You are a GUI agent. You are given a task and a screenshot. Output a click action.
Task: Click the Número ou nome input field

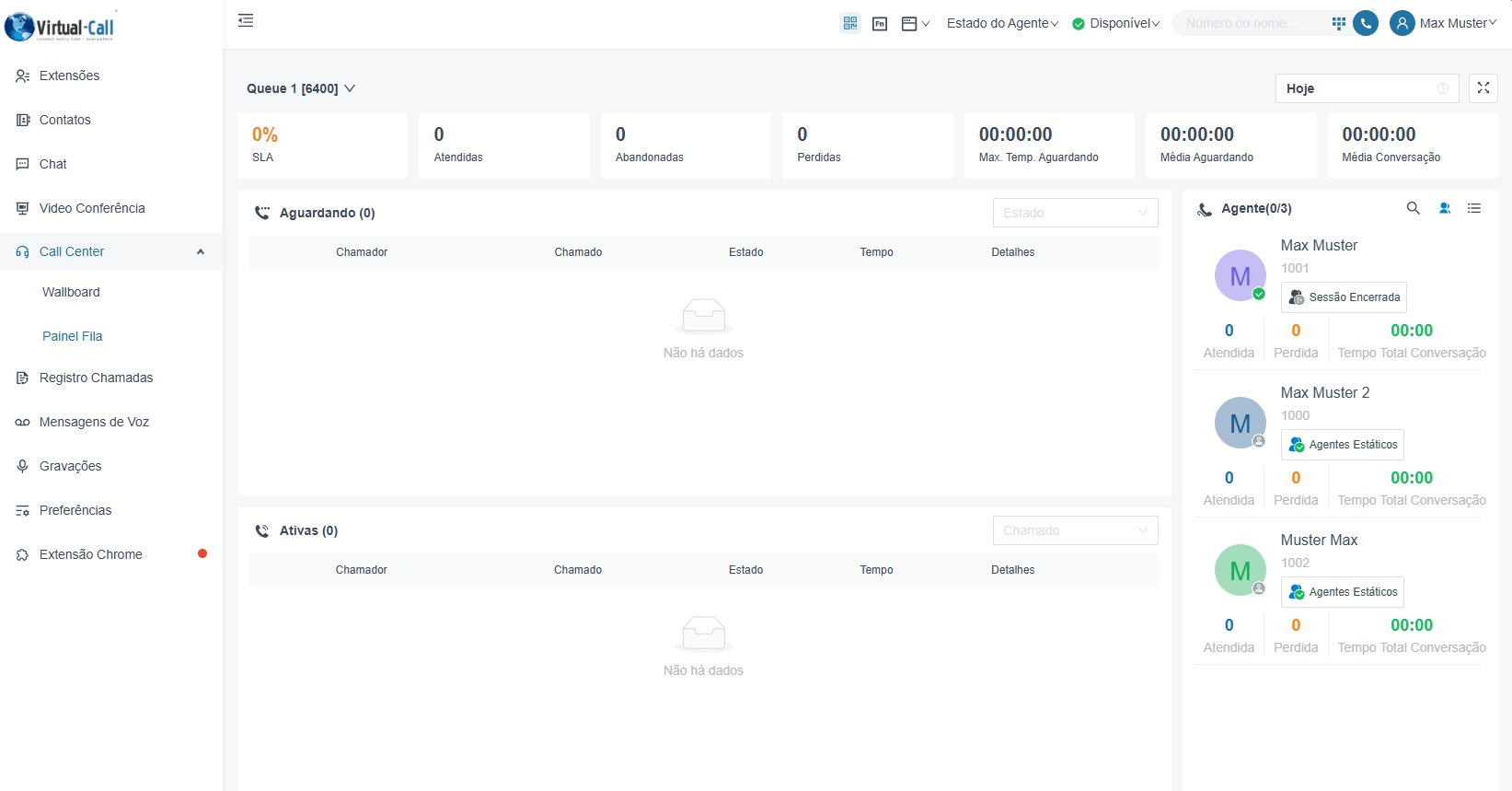point(1252,23)
